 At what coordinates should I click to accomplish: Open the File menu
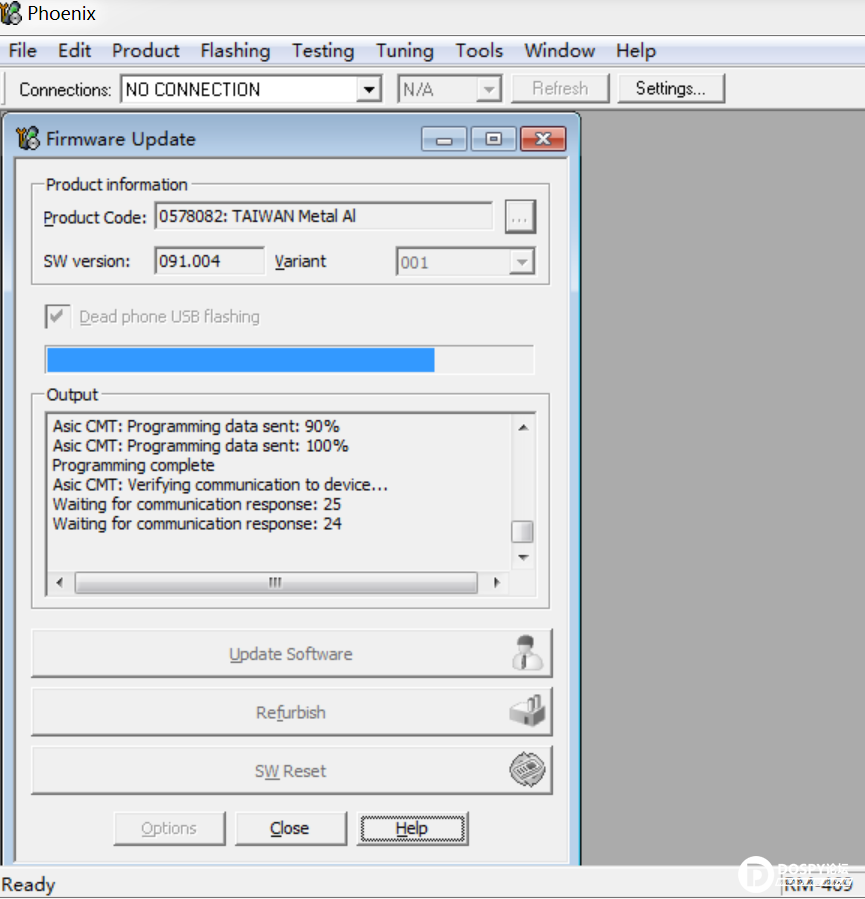[23, 50]
